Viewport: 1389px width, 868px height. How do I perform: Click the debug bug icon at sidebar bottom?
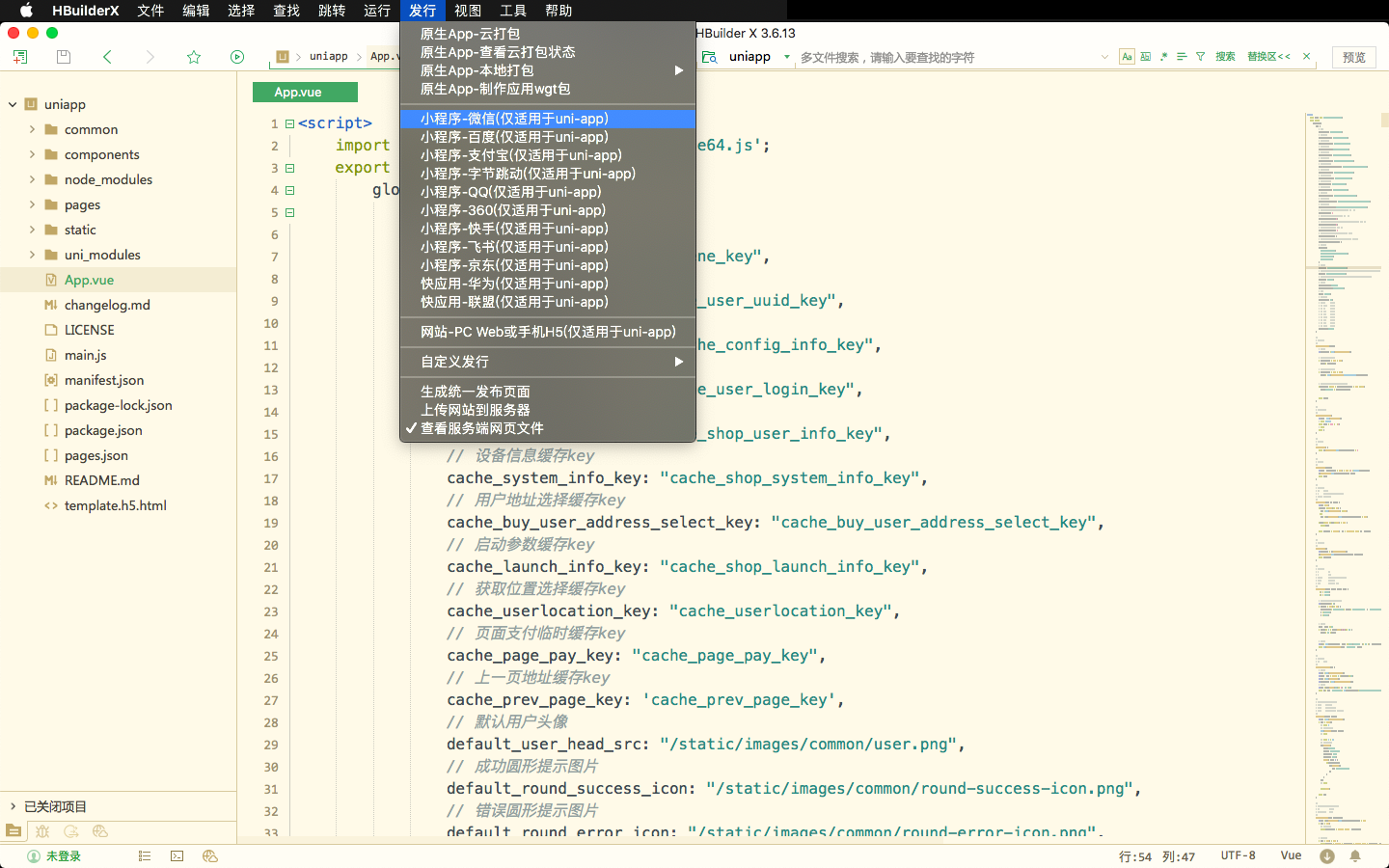[x=42, y=831]
